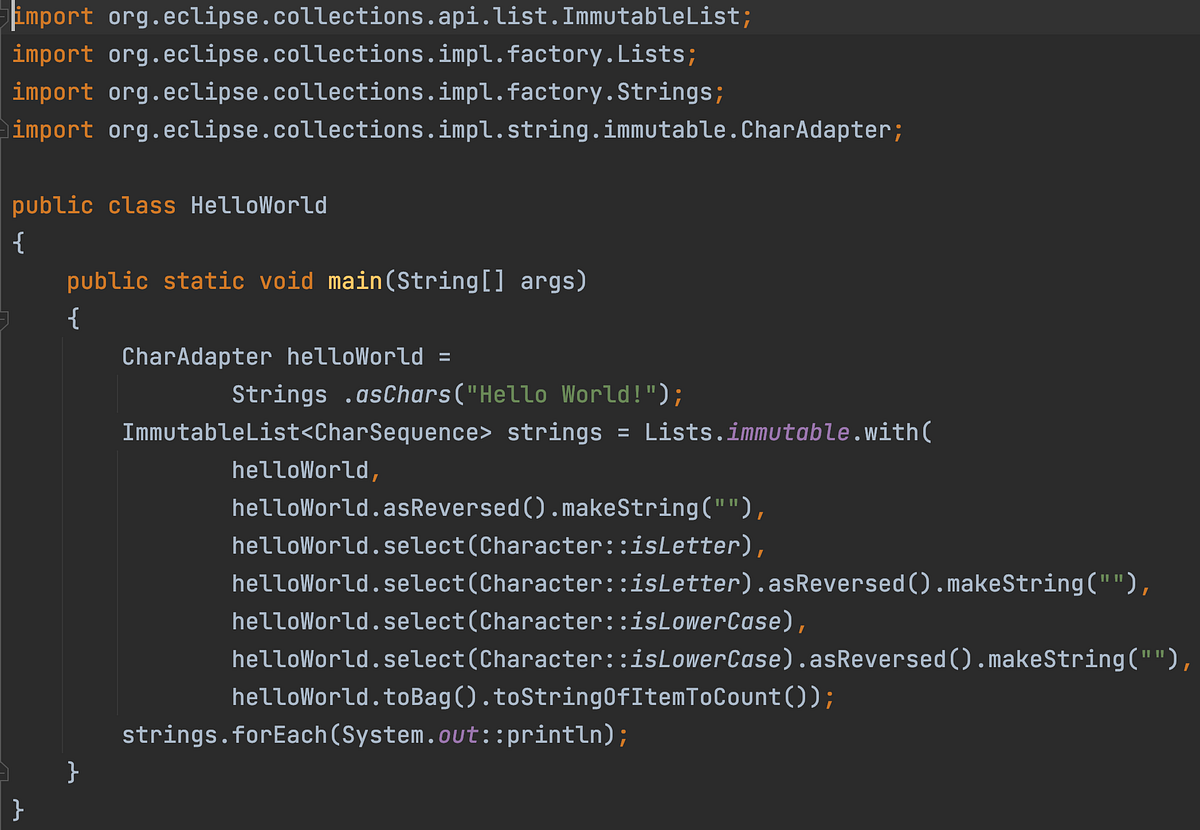Image resolution: width=1200 pixels, height=830 pixels.
Task: Click the class keyword in class declaration
Action: pyautogui.click(x=141, y=206)
